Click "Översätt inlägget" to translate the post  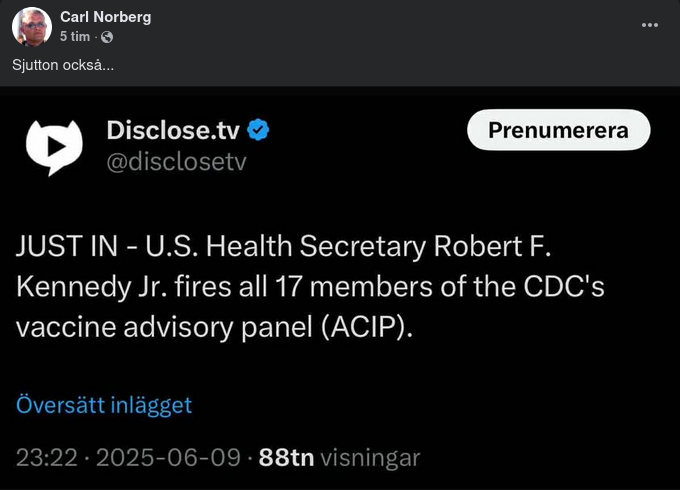103,405
